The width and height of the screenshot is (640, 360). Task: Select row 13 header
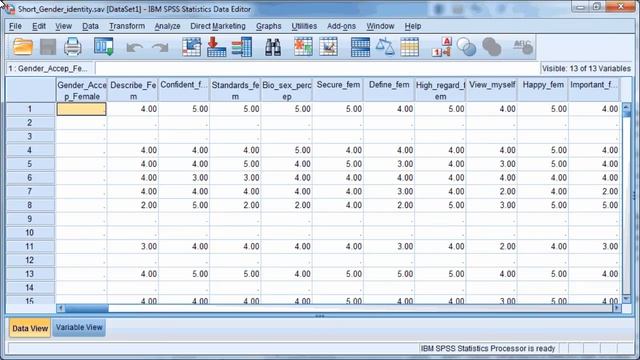coord(30,274)
